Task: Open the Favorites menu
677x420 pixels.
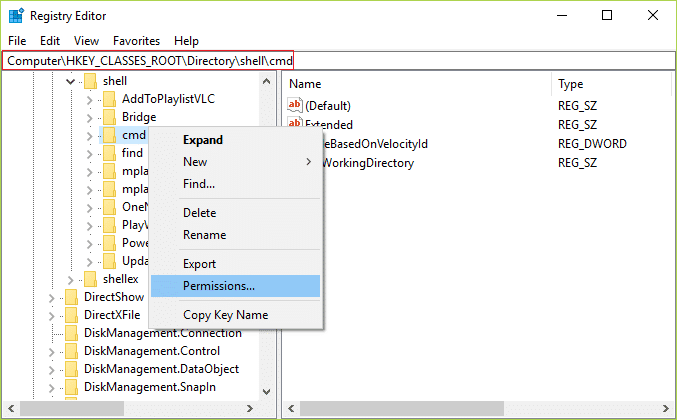Action: [x=136, y=41]
